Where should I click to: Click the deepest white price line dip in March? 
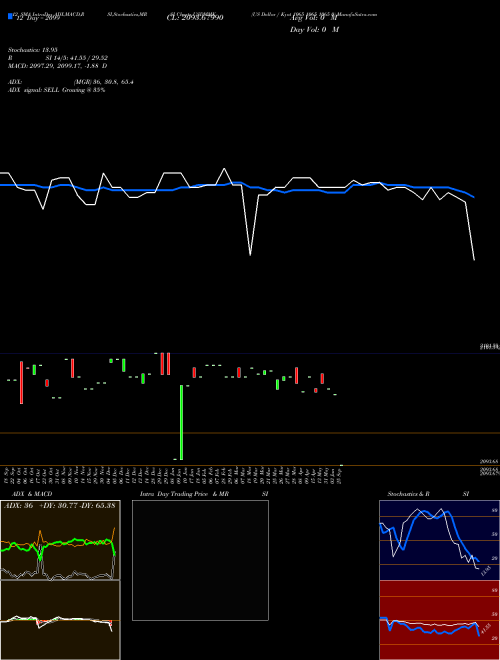[250, 255]
